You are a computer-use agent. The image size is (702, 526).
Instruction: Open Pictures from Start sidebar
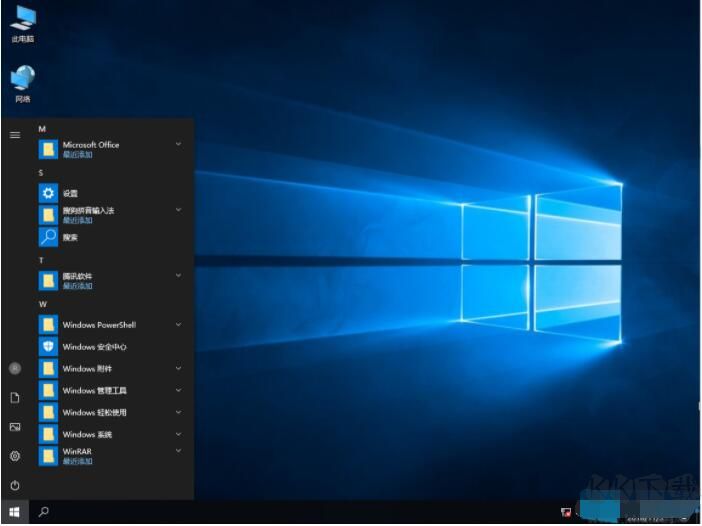[15, 427]
